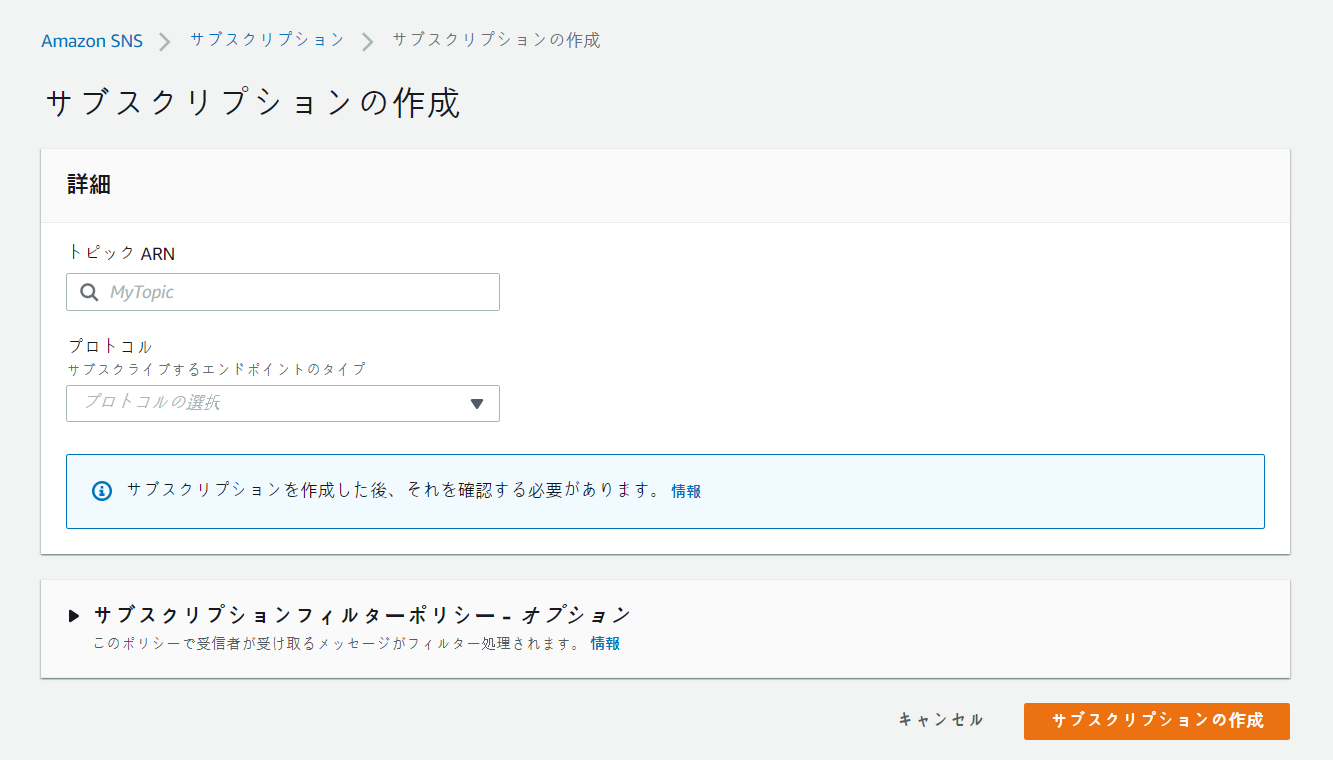Click the プロトコル field label
The height and width of the screenshot is (760, 1333).
click(x=110, y=347)
